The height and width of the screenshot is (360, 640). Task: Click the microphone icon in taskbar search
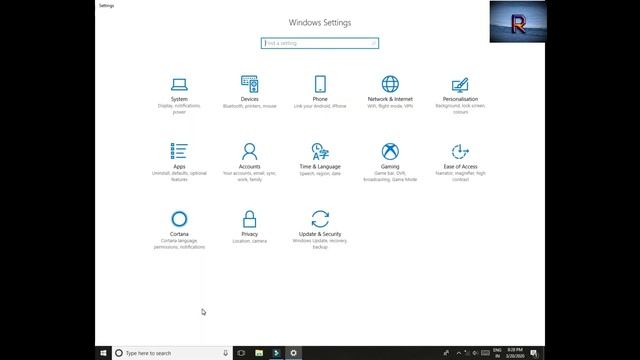[x=225, y=353]
